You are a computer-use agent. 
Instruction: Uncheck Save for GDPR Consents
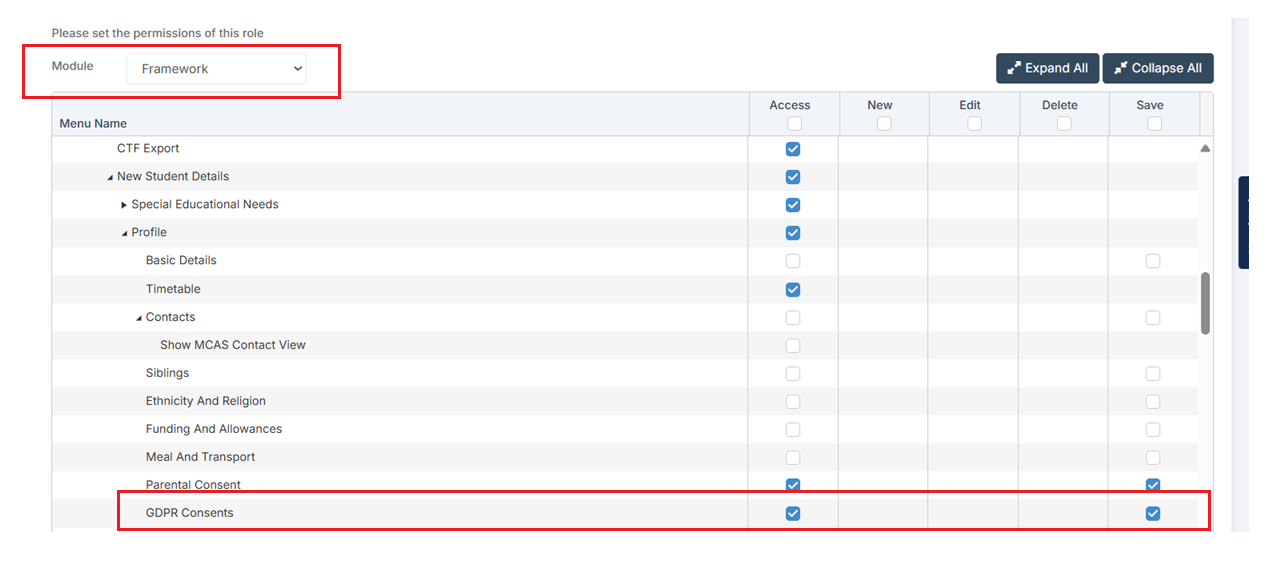coord(1153,514)
